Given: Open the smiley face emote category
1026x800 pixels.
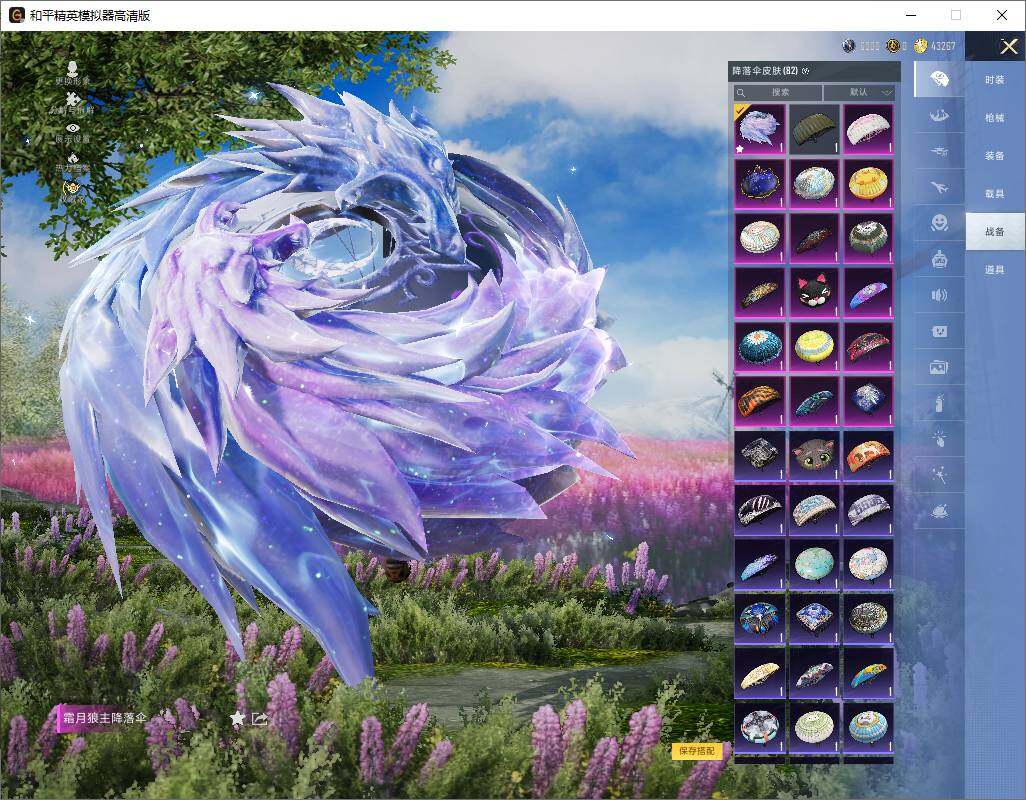Looking at the screenshot, I should (939, 222).
